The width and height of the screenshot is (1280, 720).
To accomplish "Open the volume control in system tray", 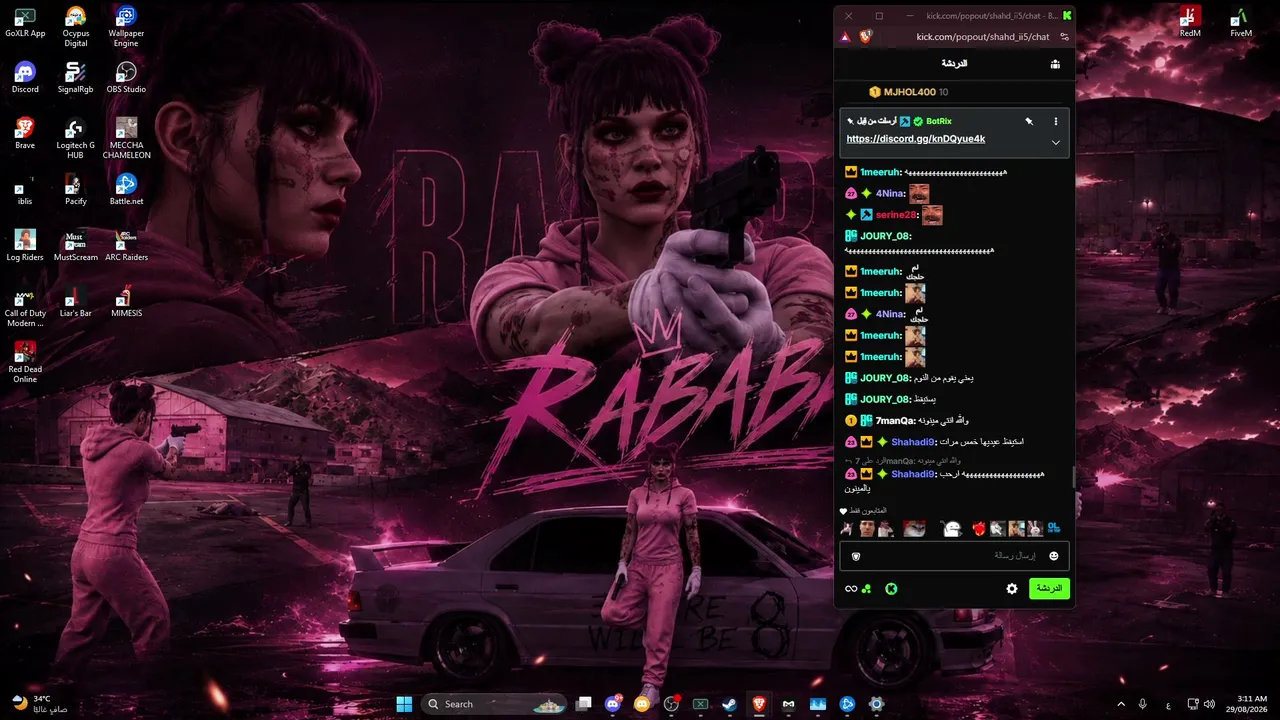I will (1209, 704).
